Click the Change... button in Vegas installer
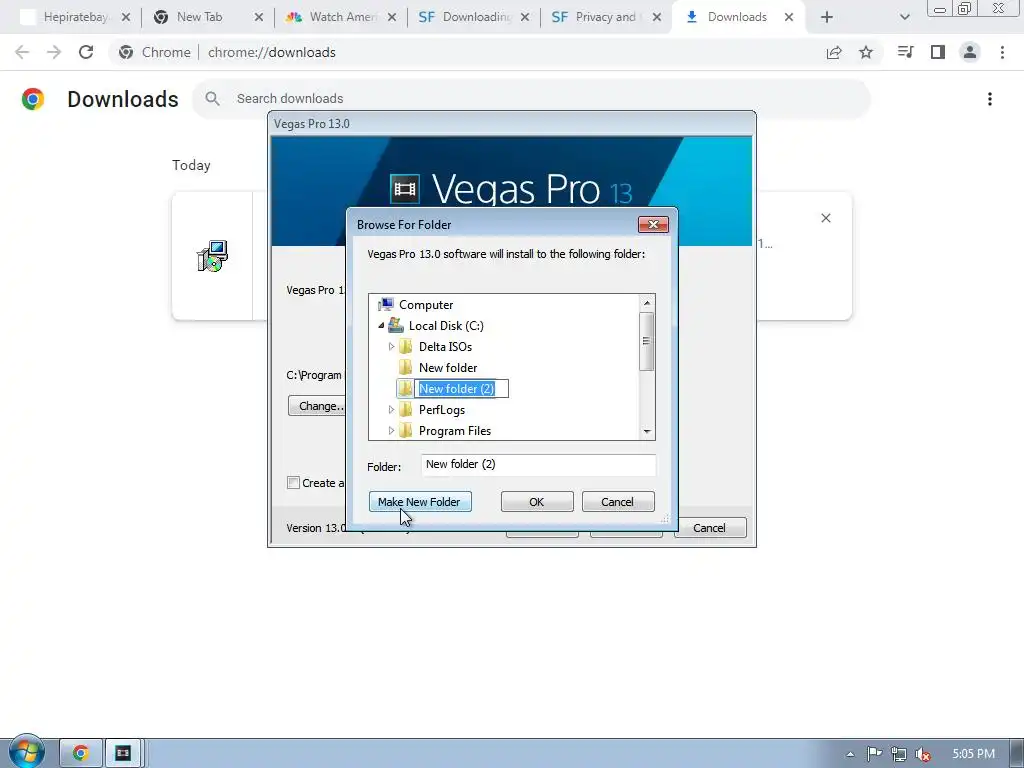This screenshot has height=768, width=1024. click(317, 406)
